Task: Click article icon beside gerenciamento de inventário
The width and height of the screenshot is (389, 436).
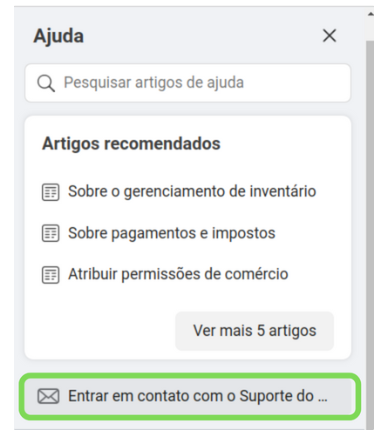Action: (50, 192)
